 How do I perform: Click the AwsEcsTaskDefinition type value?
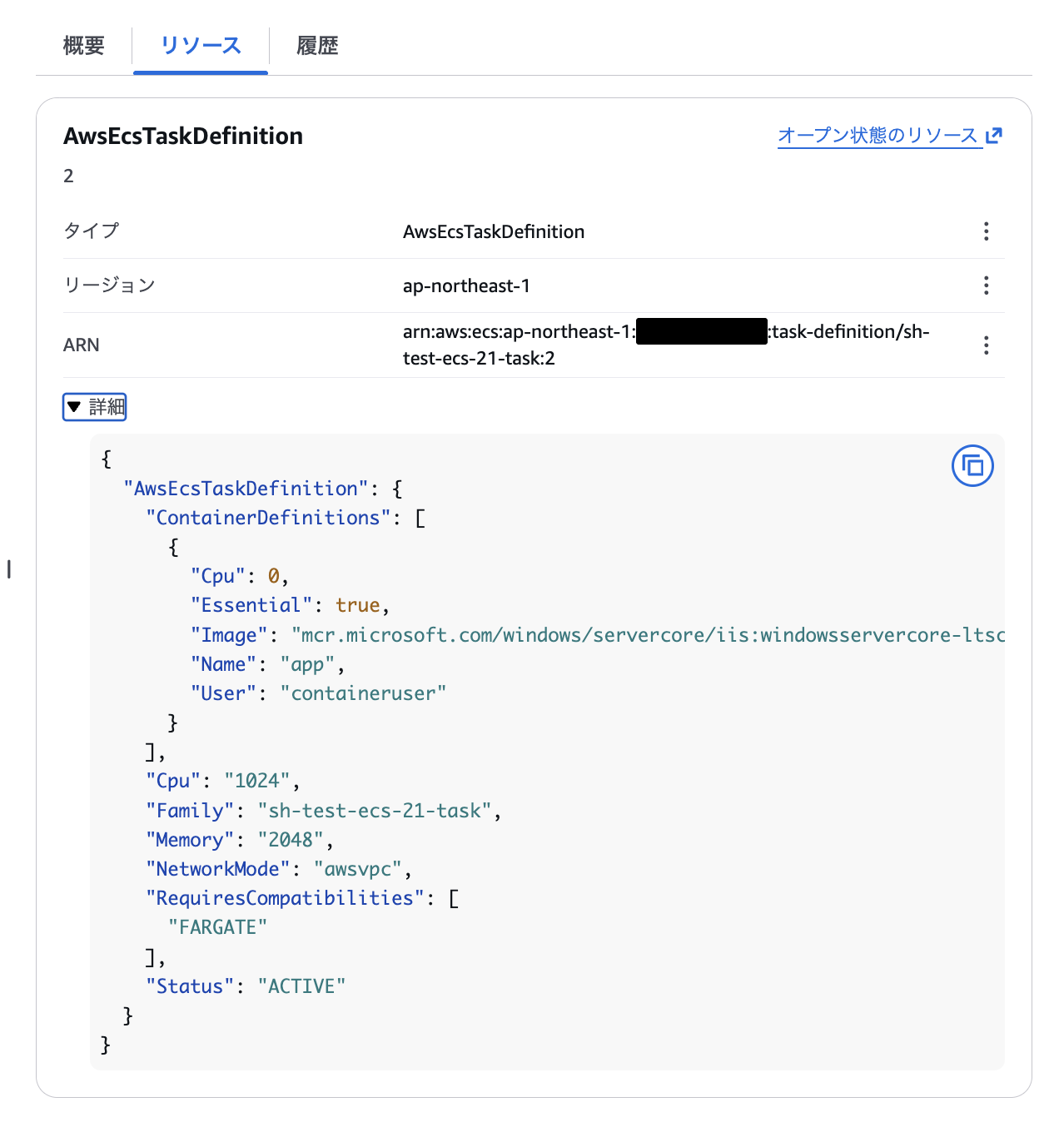coord(494,231)
